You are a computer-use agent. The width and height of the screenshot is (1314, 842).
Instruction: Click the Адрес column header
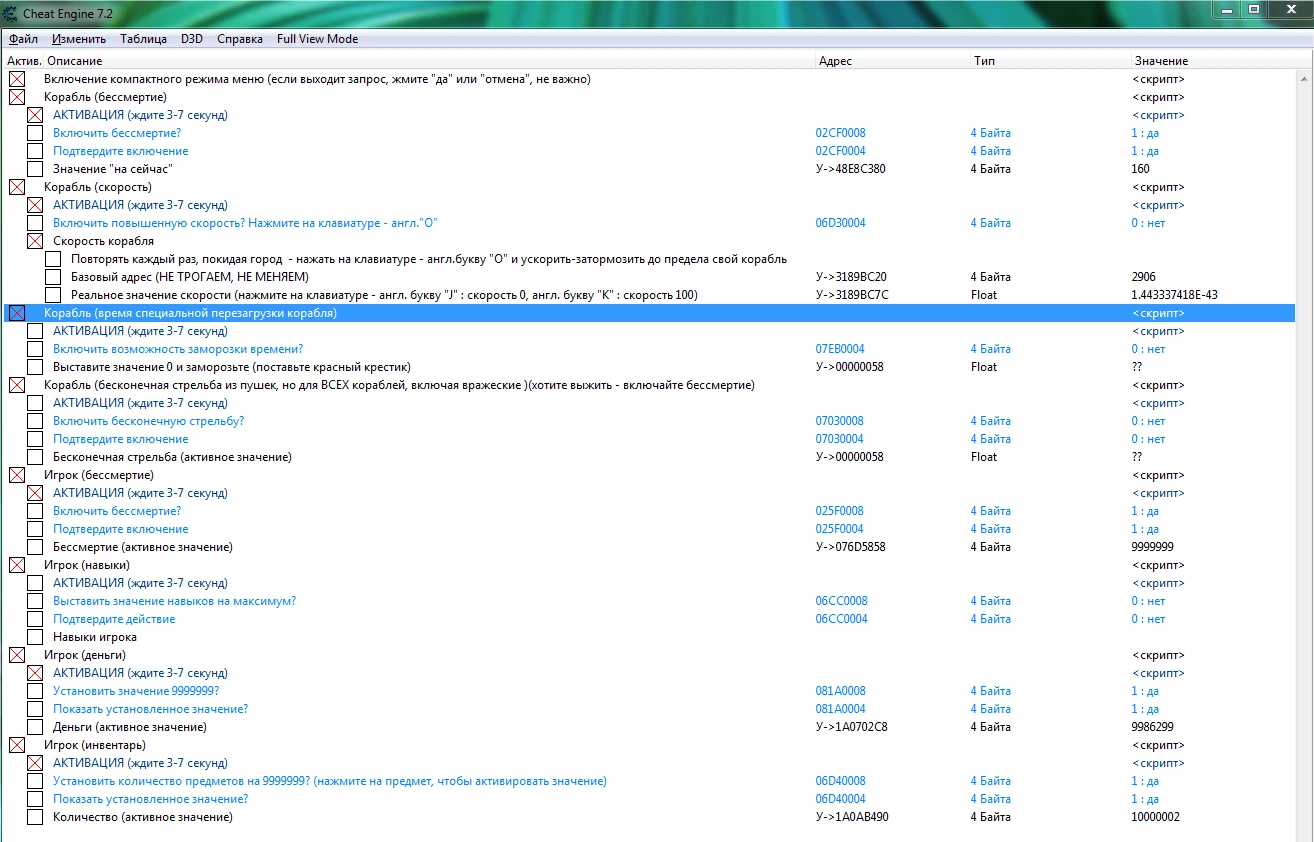click(x=835, y=61)
